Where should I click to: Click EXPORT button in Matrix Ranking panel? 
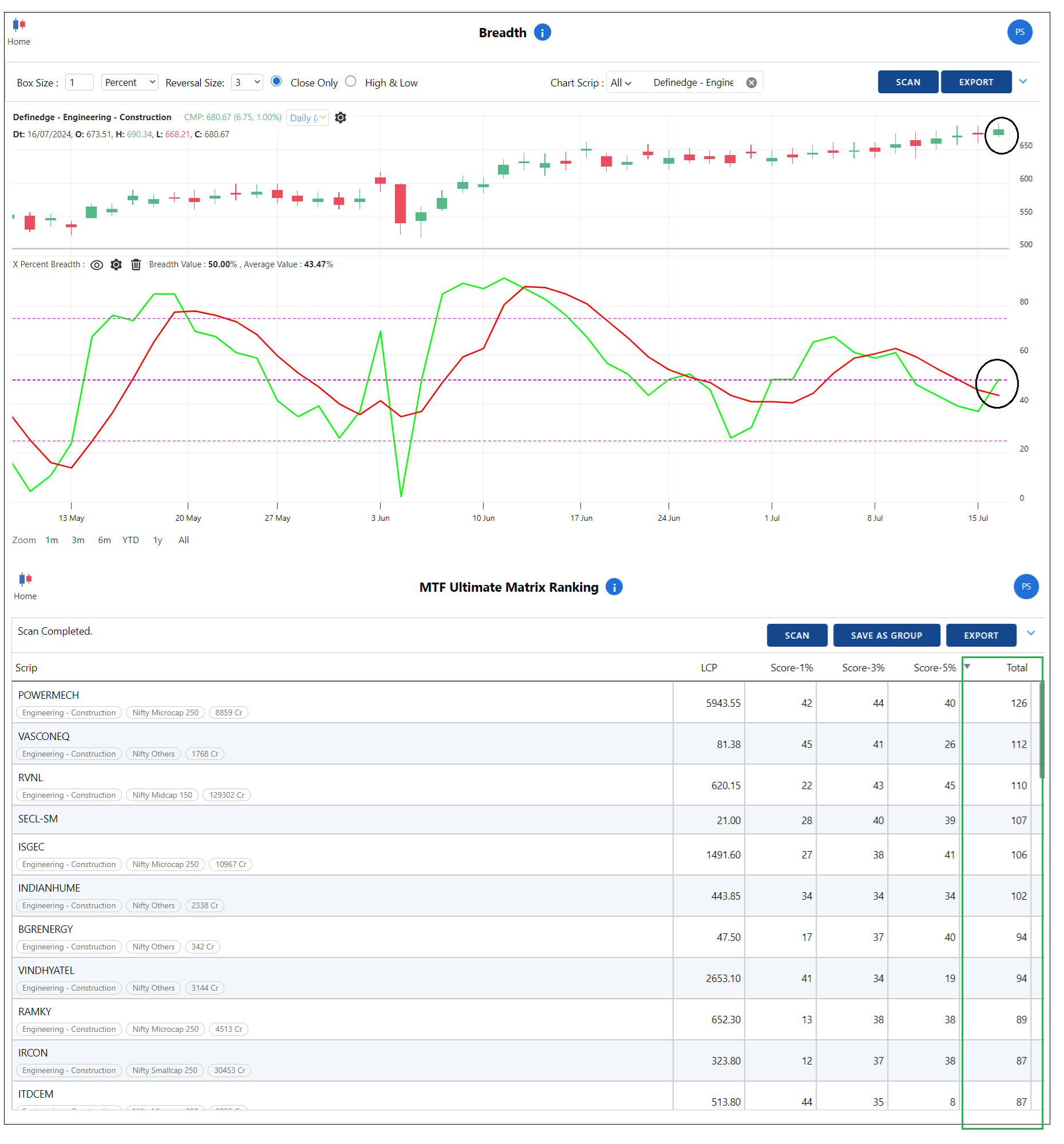click(x=980, y=635)
